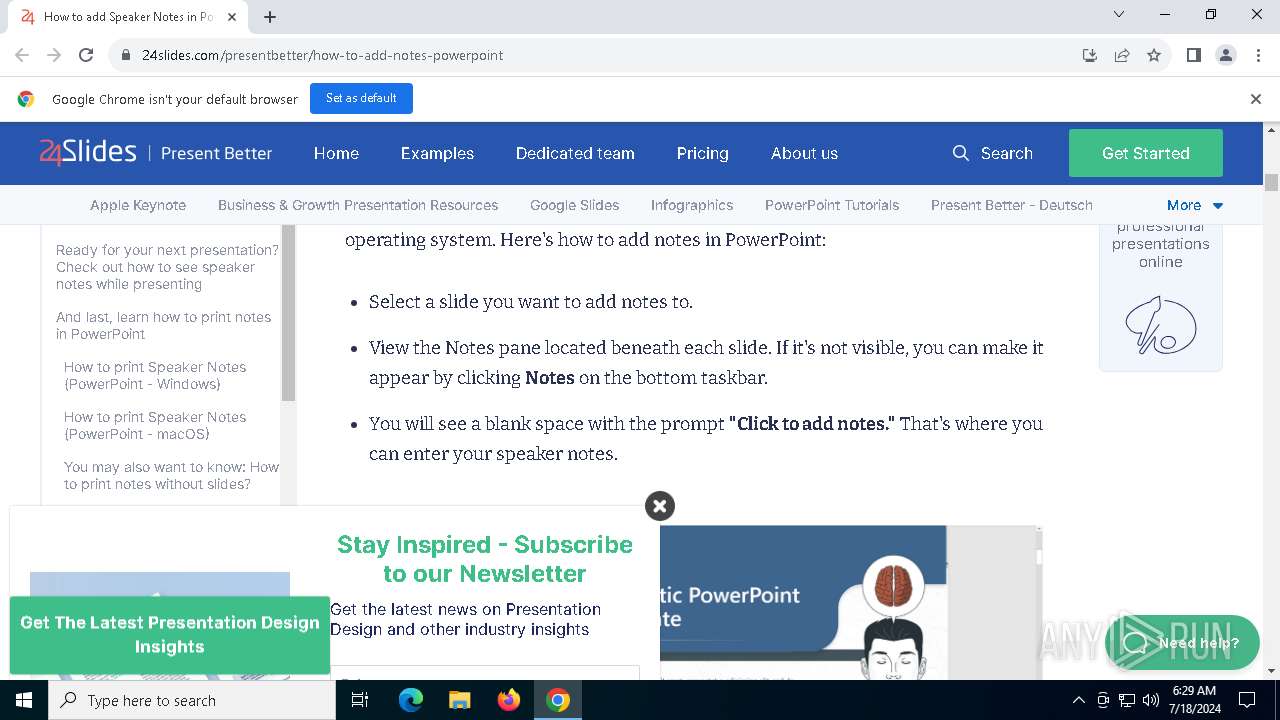Click the 24Slides logo

(x=88, y=152)
